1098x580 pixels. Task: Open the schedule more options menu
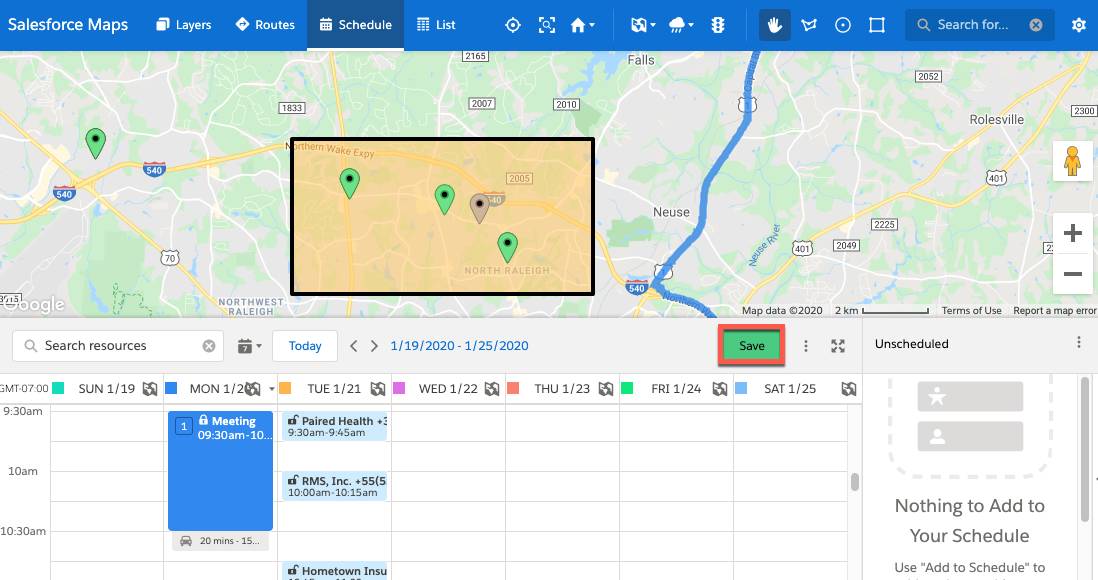805,346
